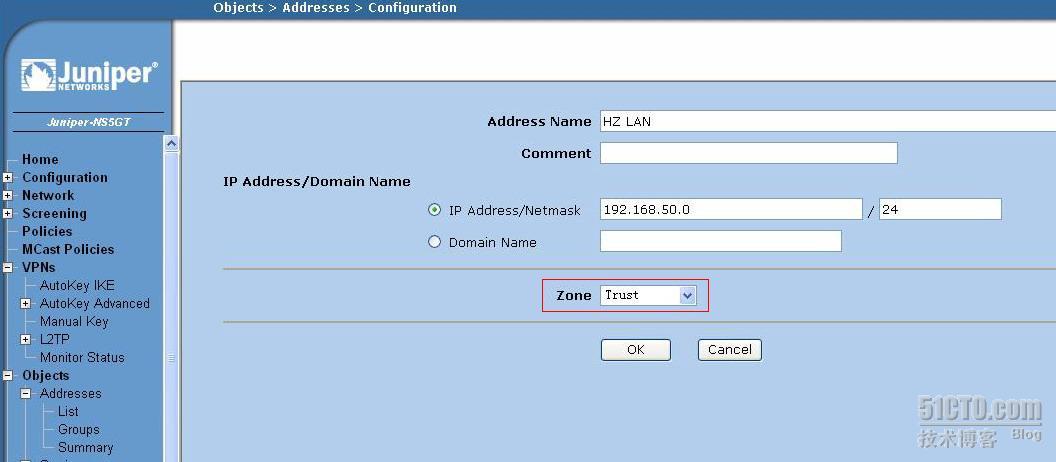
Task: Expand the Screening tree node
Action: (x=7, y=213)
